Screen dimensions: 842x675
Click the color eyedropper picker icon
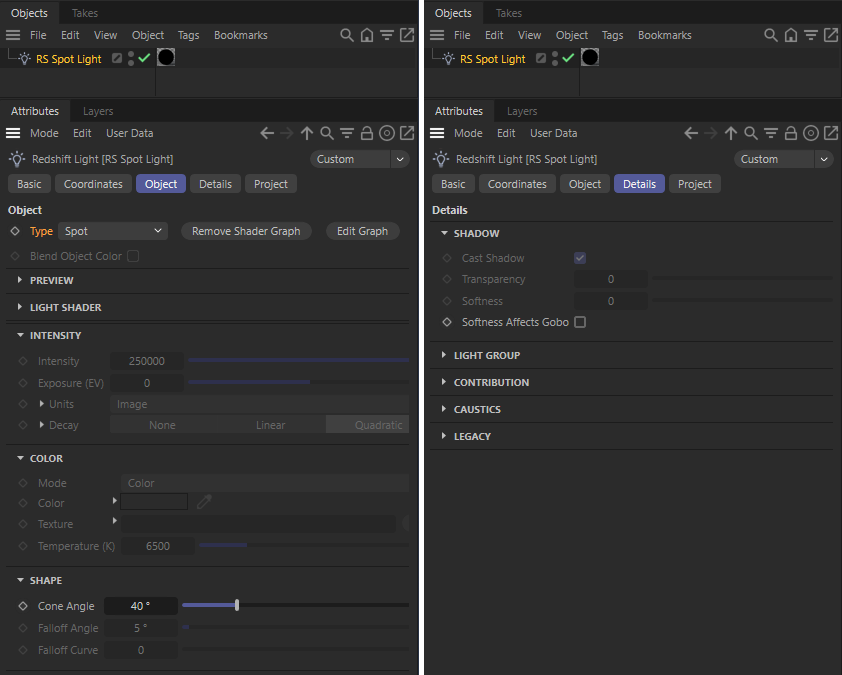coord(204,502)
